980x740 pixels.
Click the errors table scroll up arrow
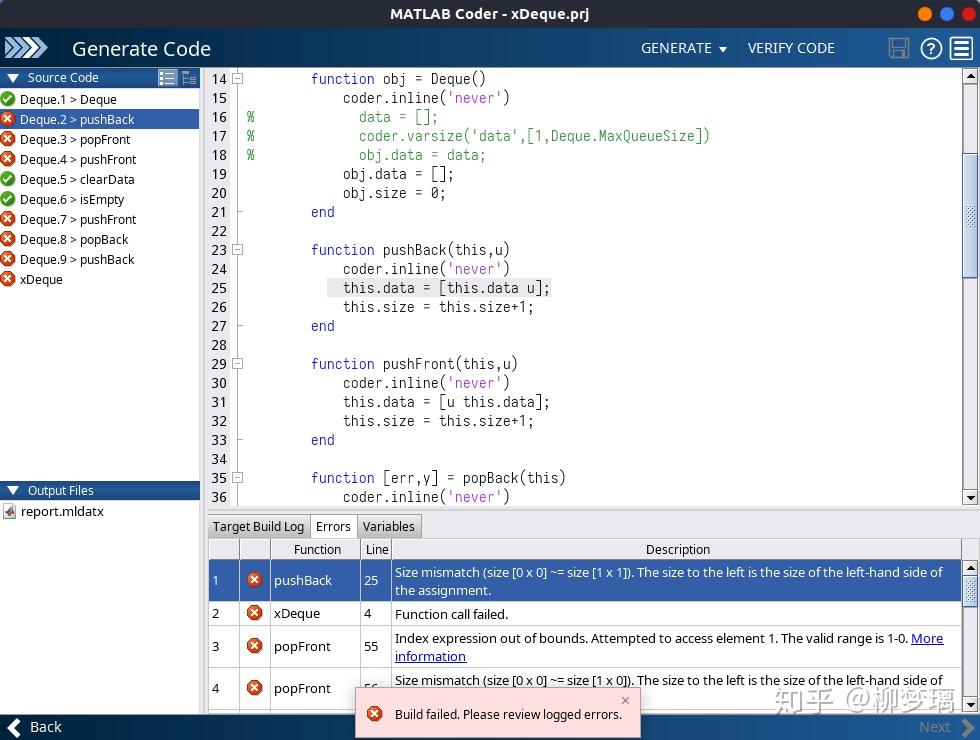pyautogui.click(x=970, y=568)
